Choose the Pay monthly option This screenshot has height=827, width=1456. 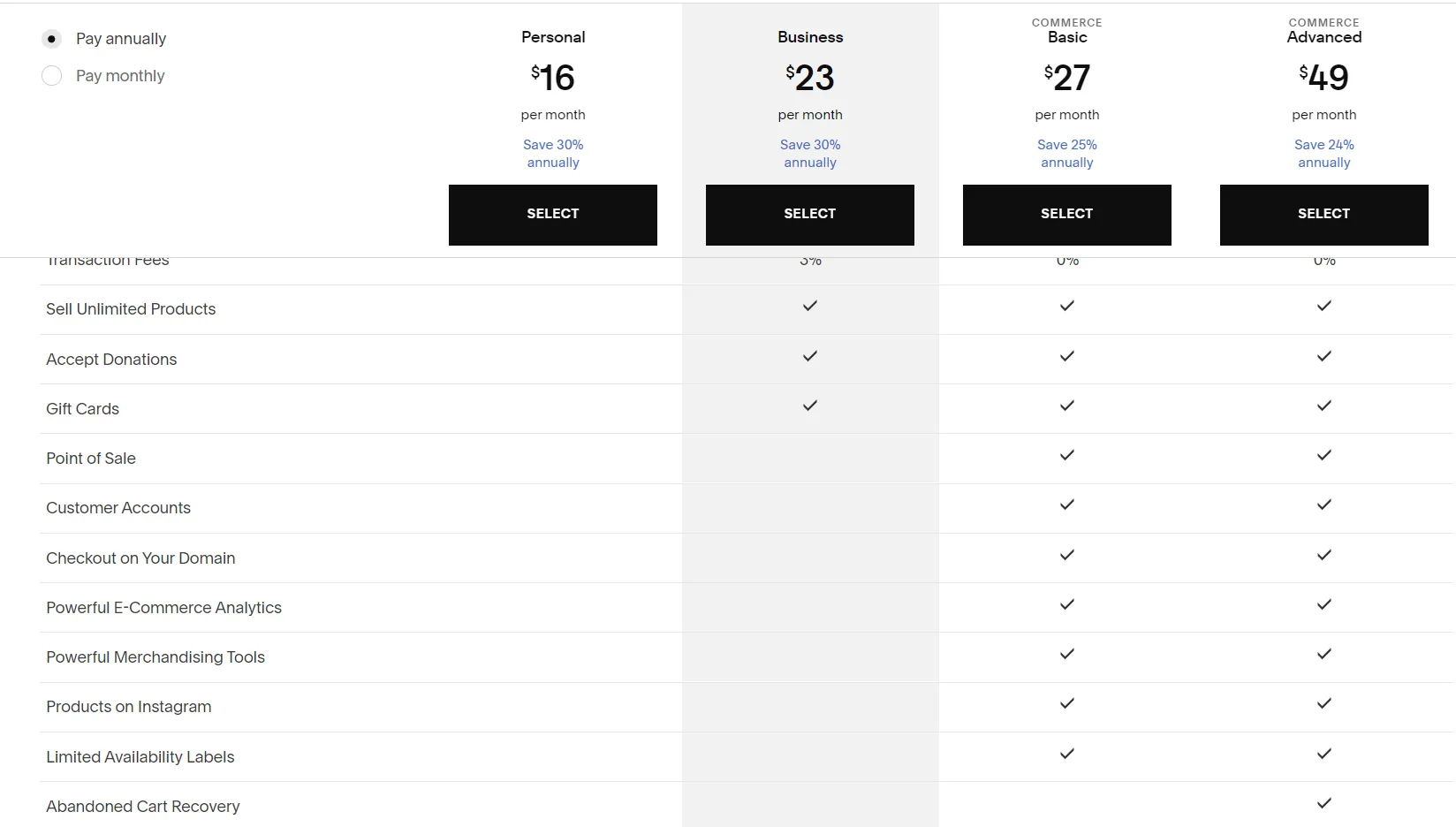(x=52, y=76)
